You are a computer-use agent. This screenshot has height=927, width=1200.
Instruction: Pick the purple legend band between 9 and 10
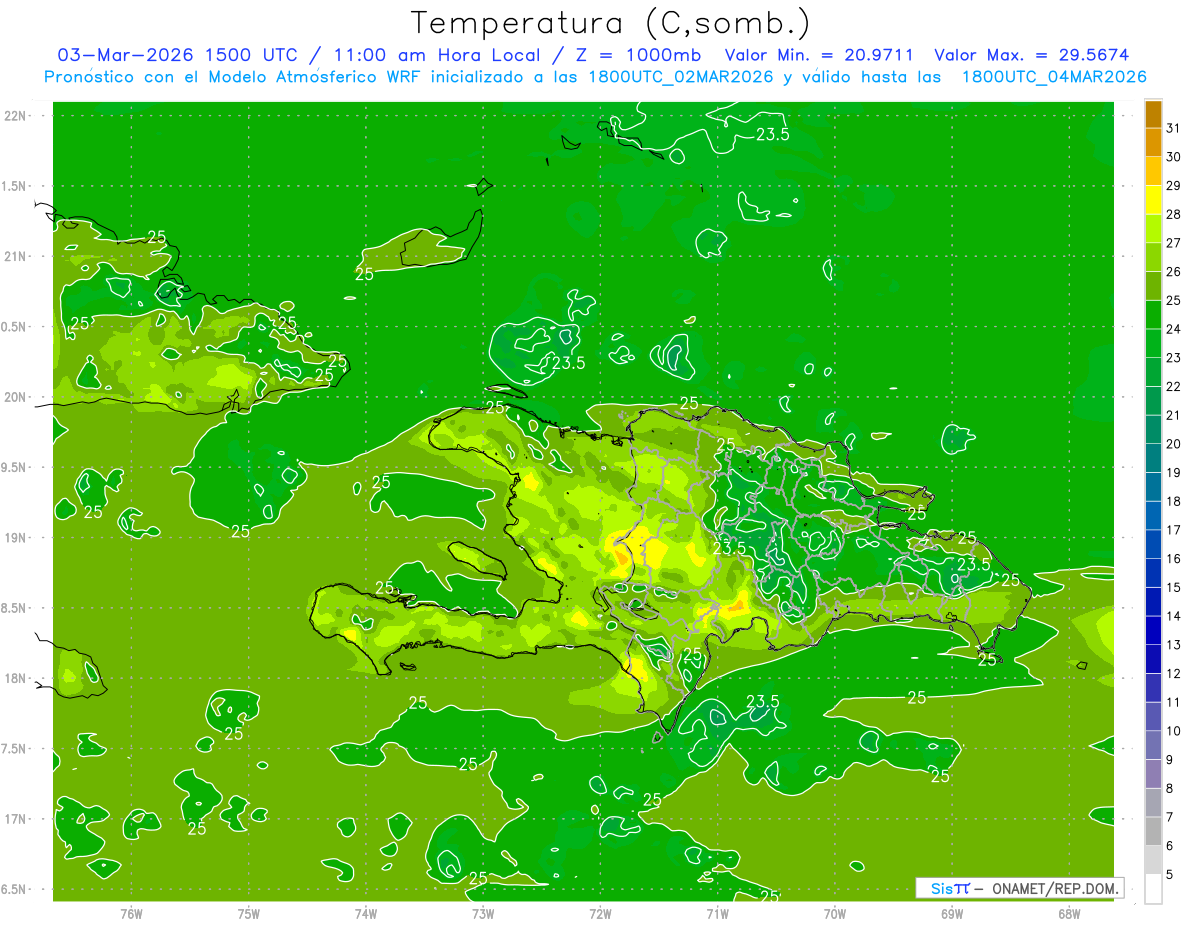pyautogui.click(x=1153, y=746)
